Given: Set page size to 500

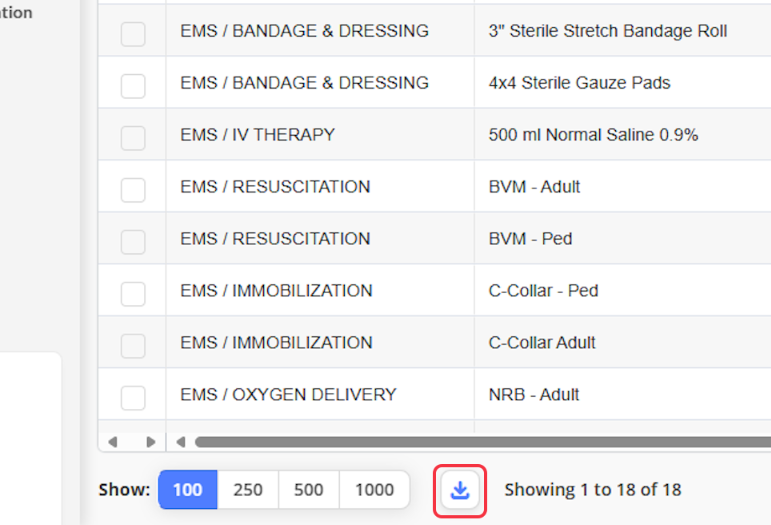Looking at the screenshot, I should click(308, 490).
